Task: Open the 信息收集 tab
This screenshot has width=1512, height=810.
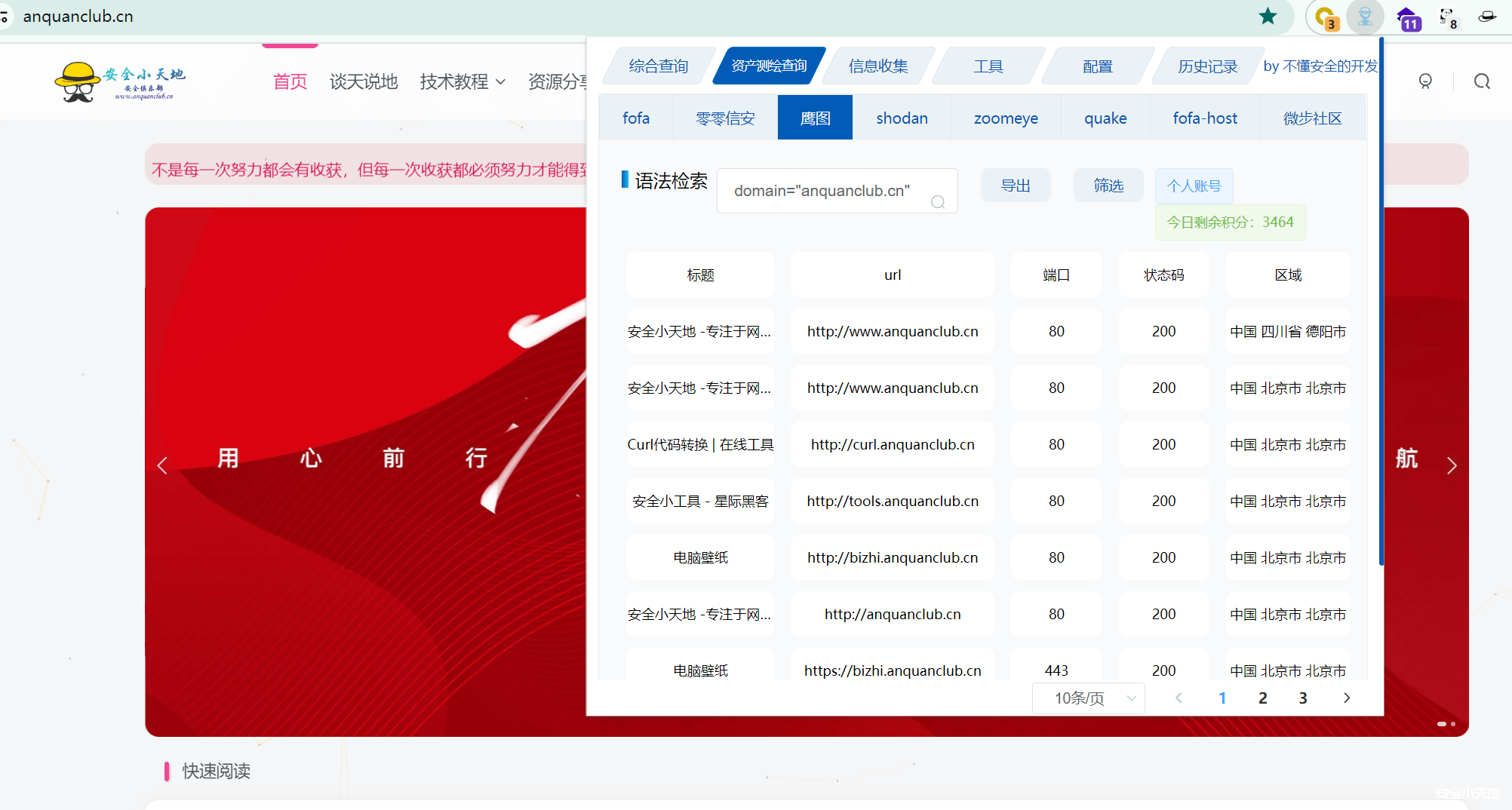Action: tap(877, 66)
